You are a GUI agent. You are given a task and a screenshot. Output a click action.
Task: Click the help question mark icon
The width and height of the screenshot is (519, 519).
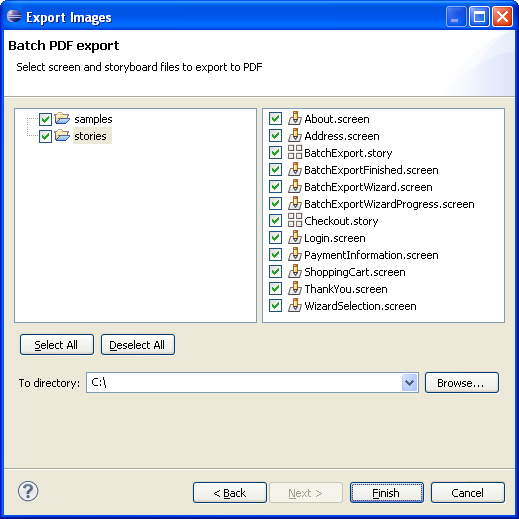[28, 491]
